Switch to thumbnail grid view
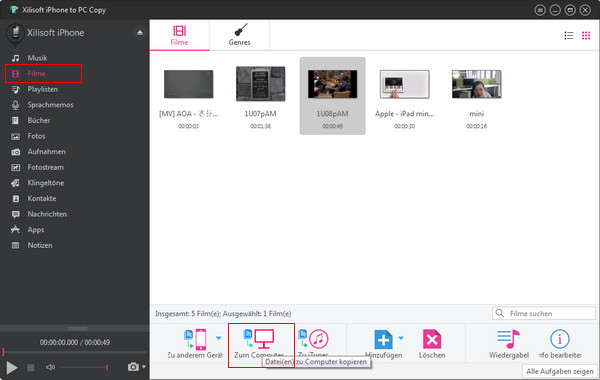600x380 pixels. [x=586, y=36]
